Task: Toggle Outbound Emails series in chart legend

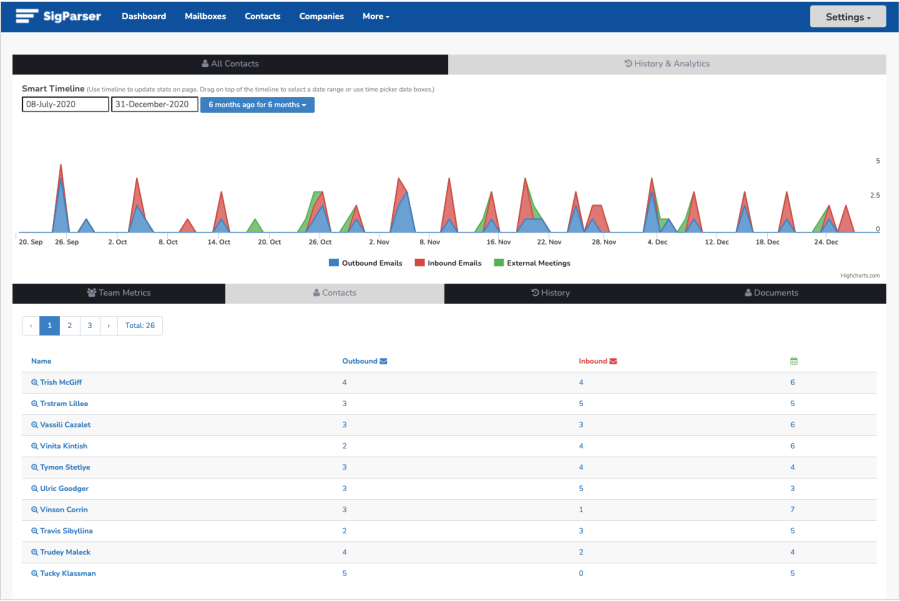Action: point(366,263)
